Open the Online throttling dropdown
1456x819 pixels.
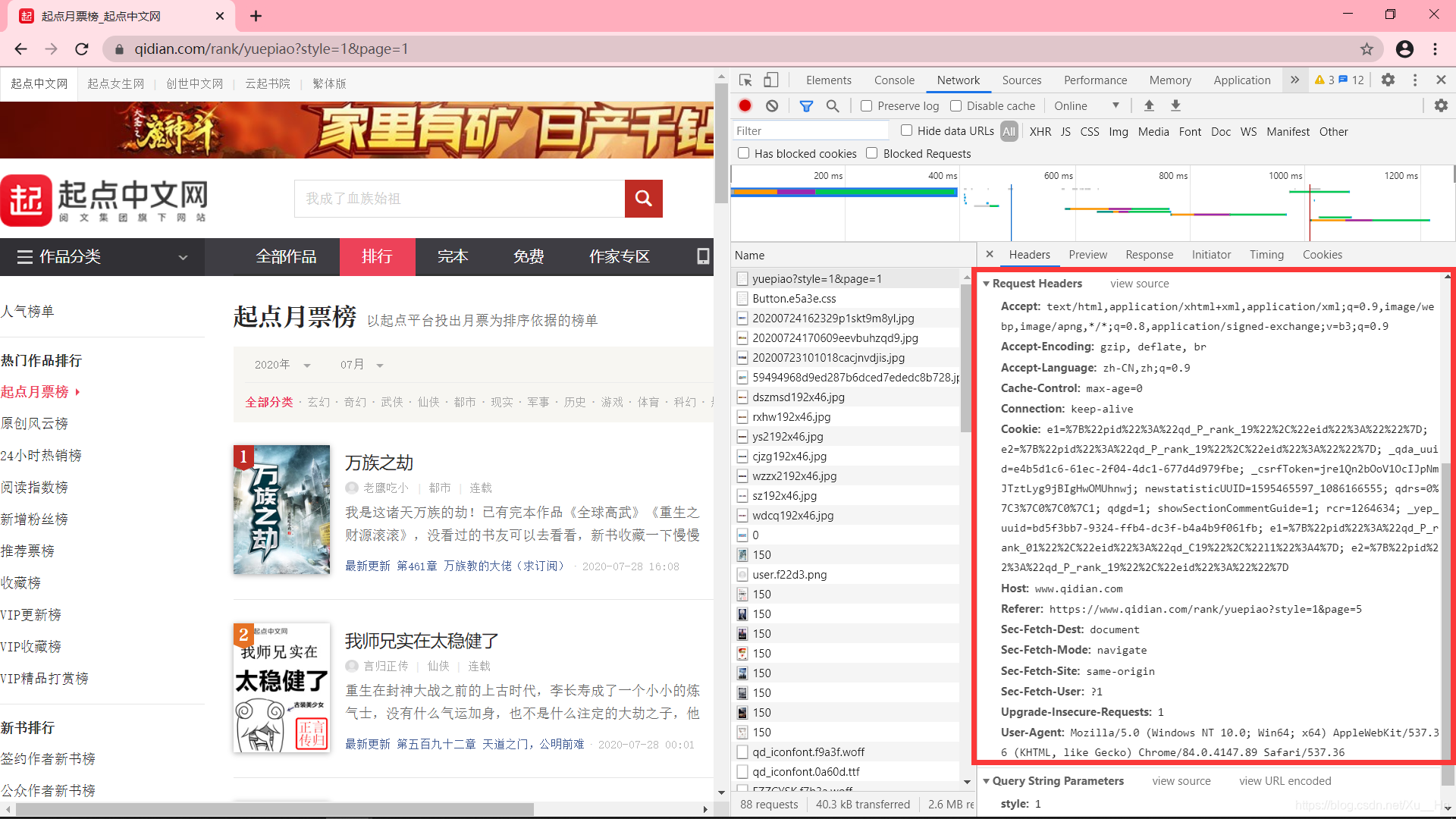(1086, 106)
